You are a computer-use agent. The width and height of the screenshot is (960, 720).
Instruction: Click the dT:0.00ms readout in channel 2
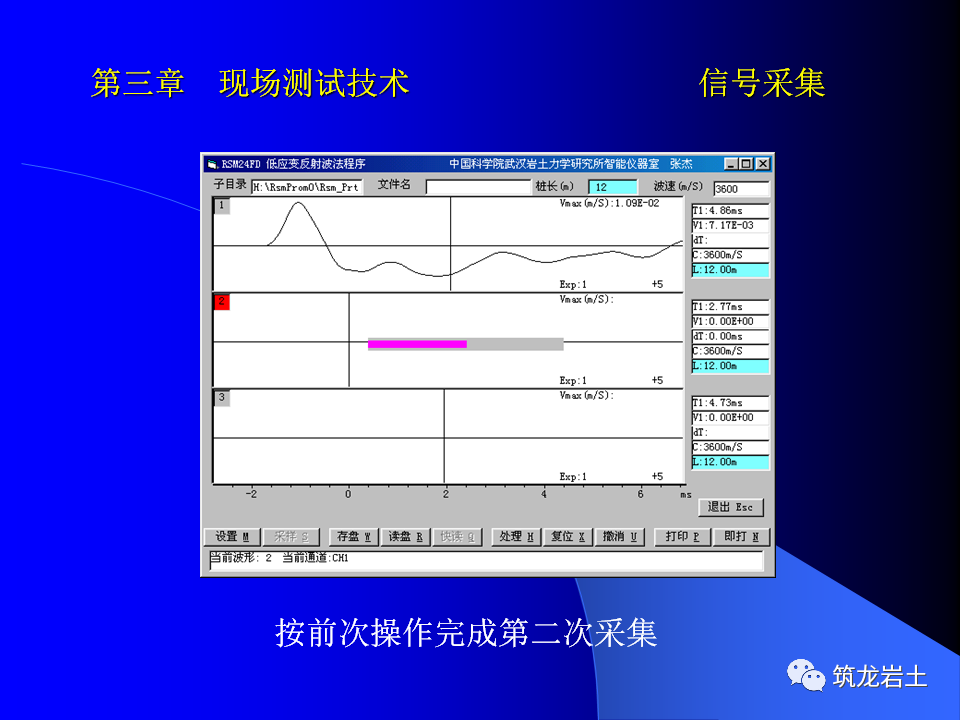click(x=730, y=336)
